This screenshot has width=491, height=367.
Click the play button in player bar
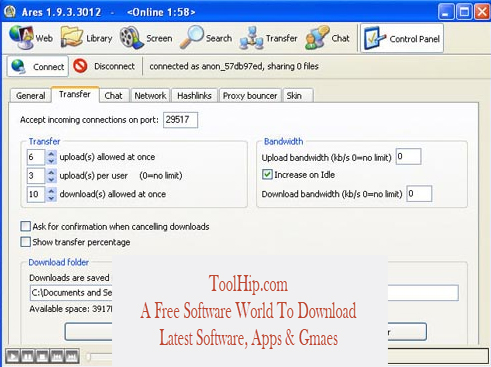[x=13, y=356]
